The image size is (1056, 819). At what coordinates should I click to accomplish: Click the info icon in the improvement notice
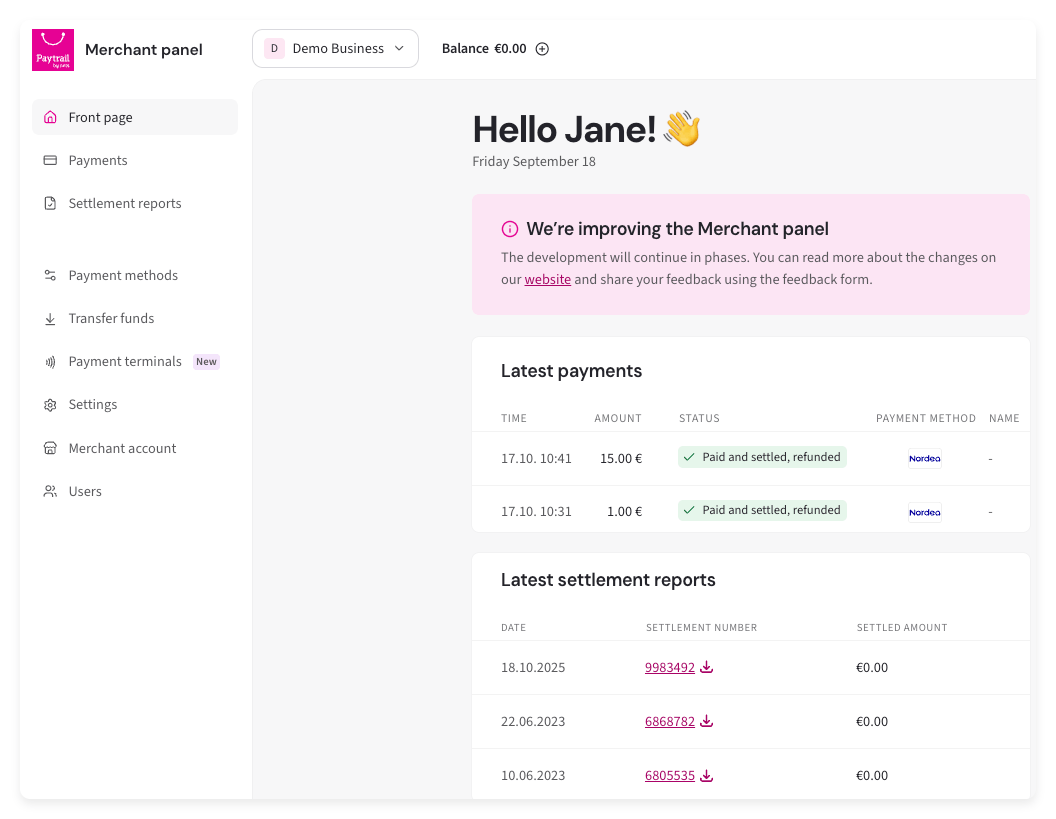[510, 229]
